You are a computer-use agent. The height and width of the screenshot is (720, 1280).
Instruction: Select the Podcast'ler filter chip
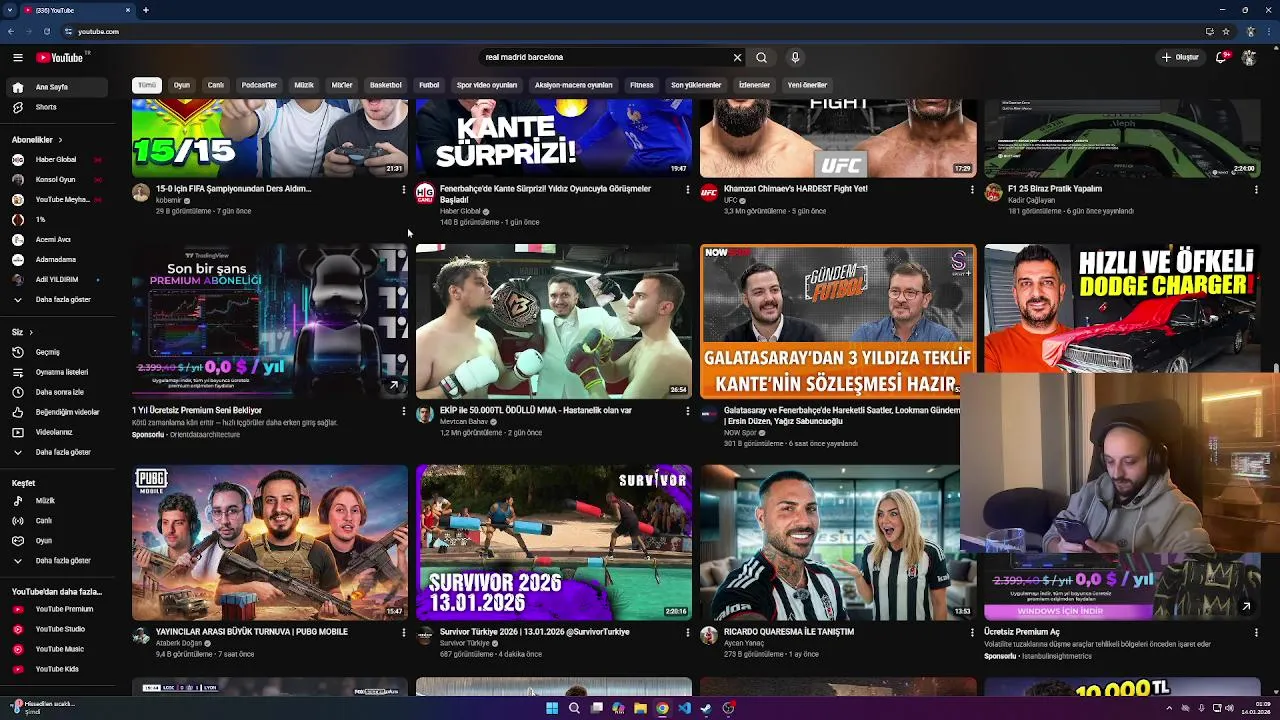click(x=259, y=85)
